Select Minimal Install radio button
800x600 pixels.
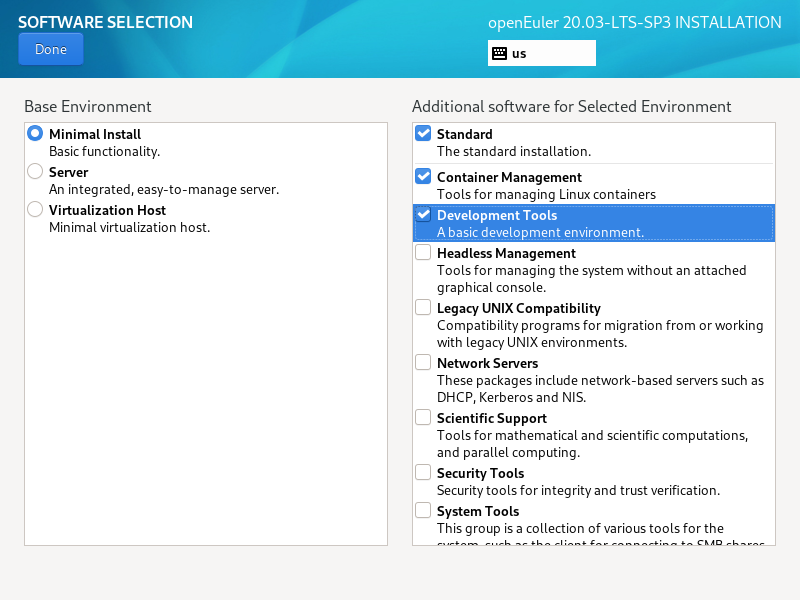click(x=35, y=134)
